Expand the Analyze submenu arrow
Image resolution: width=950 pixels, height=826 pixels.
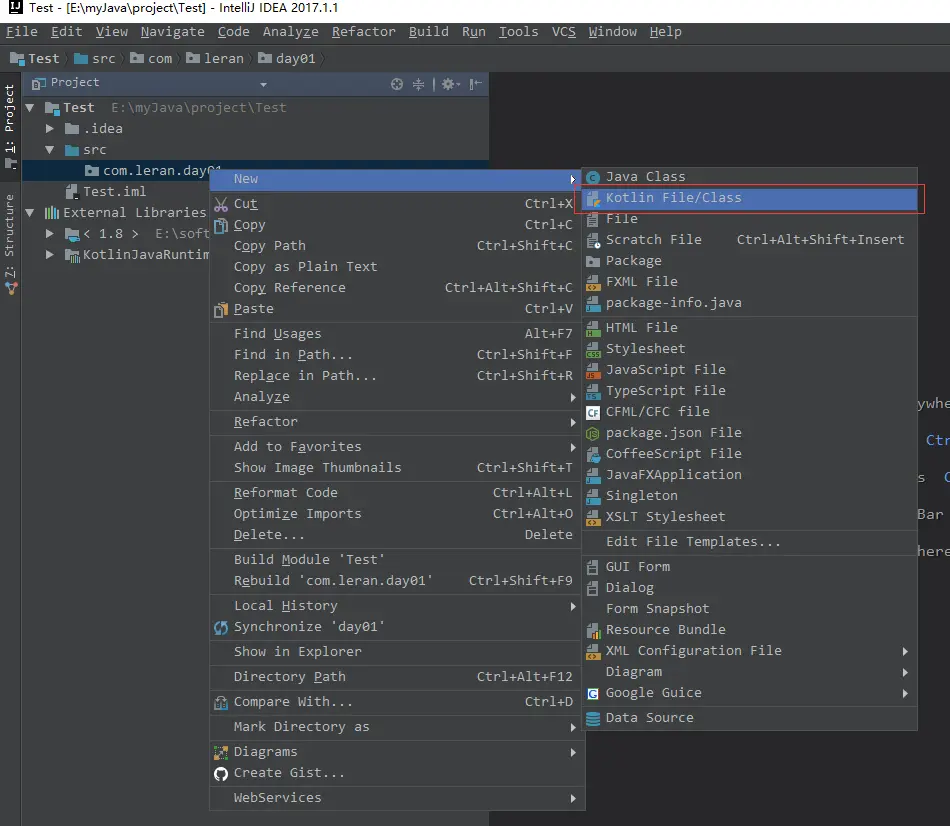coord(573,398)
